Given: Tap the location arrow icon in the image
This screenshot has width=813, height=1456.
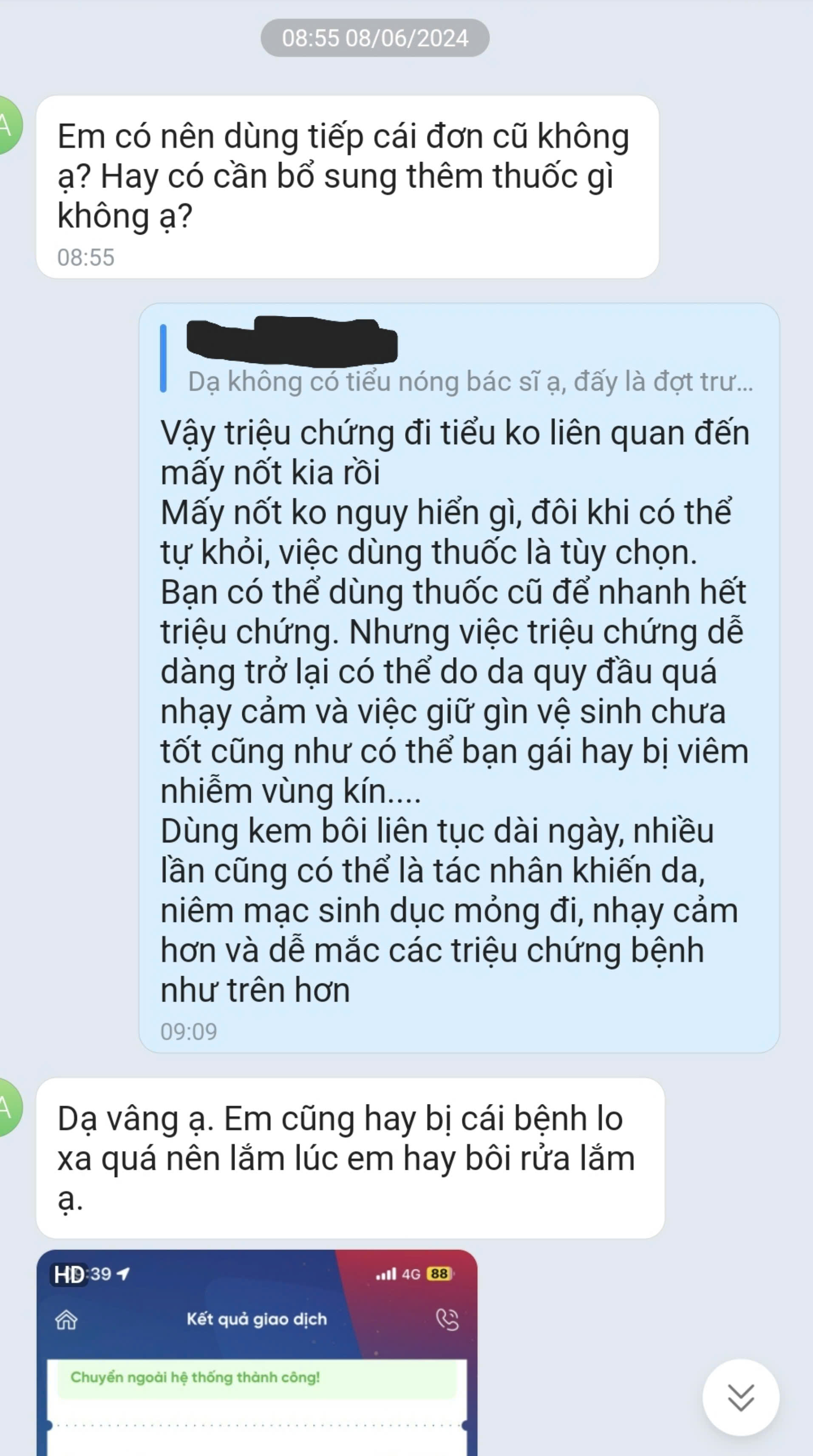Looking at the screenshot, I should [x=123, y=1274].
